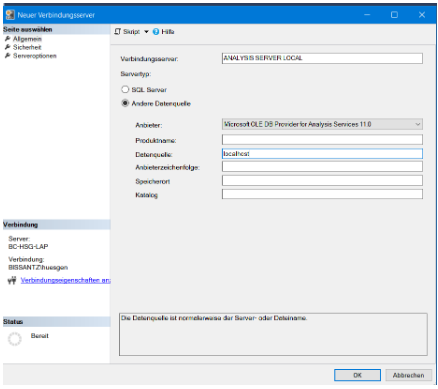Click into the Verbindungsserver name field

(322, 58)
